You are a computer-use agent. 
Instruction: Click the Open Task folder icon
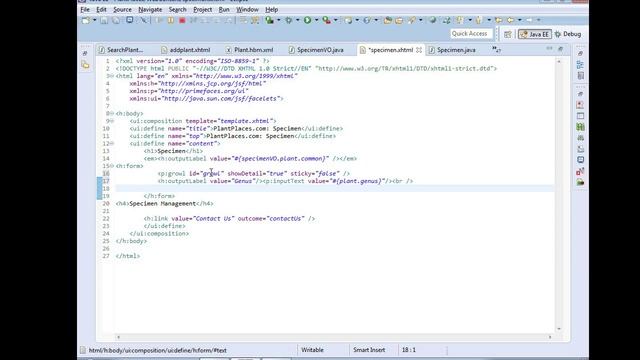click(399, 20)
